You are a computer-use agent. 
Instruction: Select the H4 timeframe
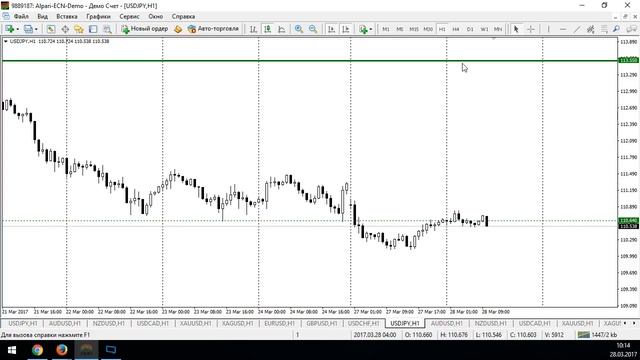pyautogui.click(x=456, y=29)
